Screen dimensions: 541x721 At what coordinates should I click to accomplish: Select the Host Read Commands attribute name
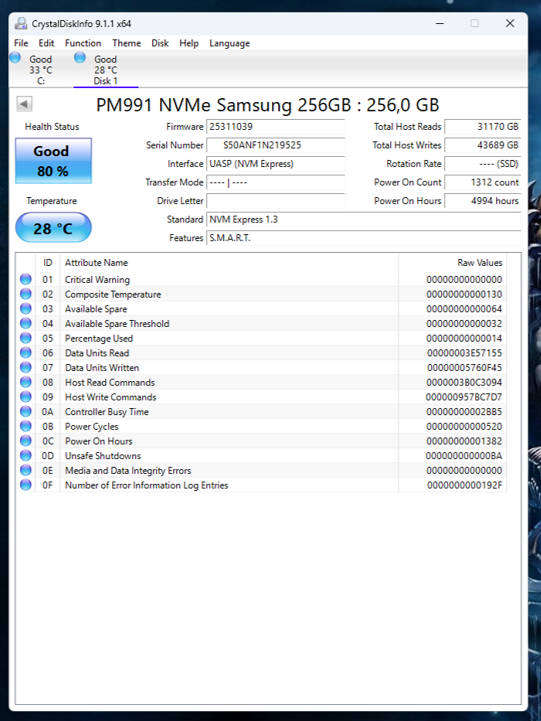click(110, 383)
